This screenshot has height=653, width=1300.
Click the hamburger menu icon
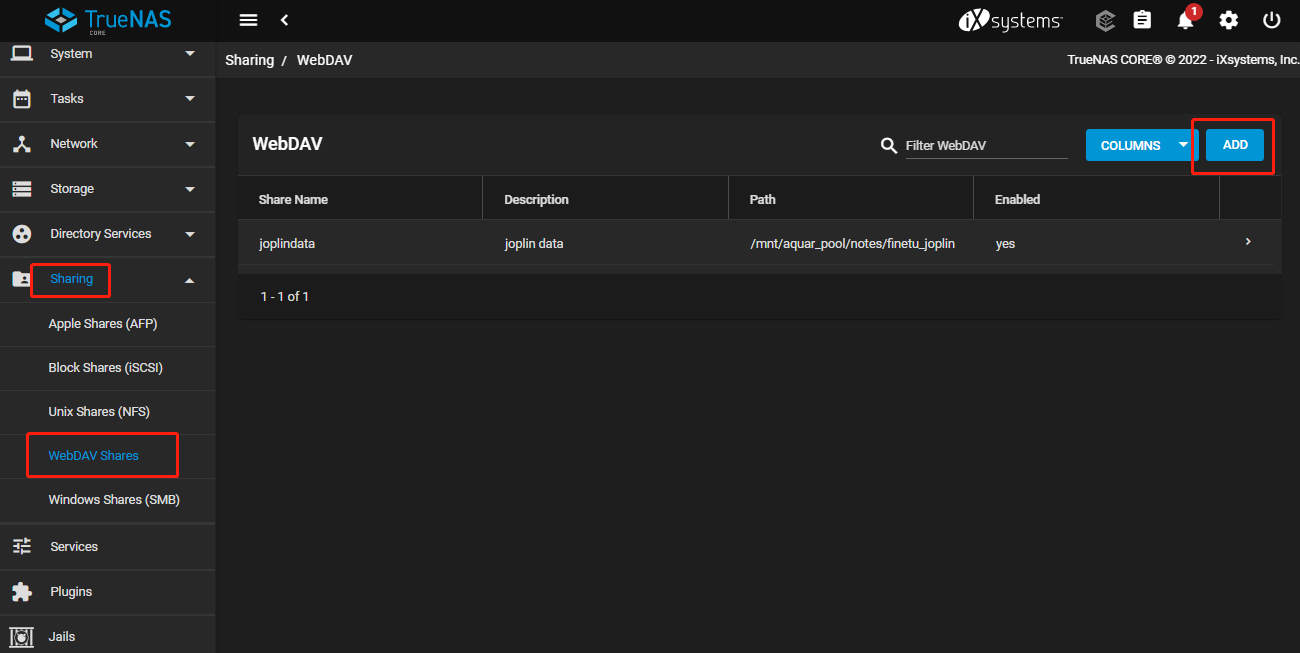(x=249, y=20)
